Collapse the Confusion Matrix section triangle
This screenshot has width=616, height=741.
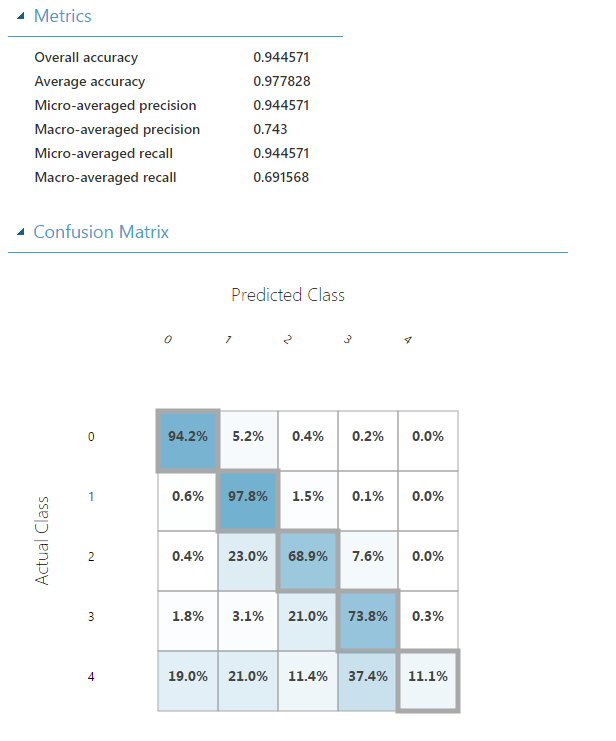[21, 232]
